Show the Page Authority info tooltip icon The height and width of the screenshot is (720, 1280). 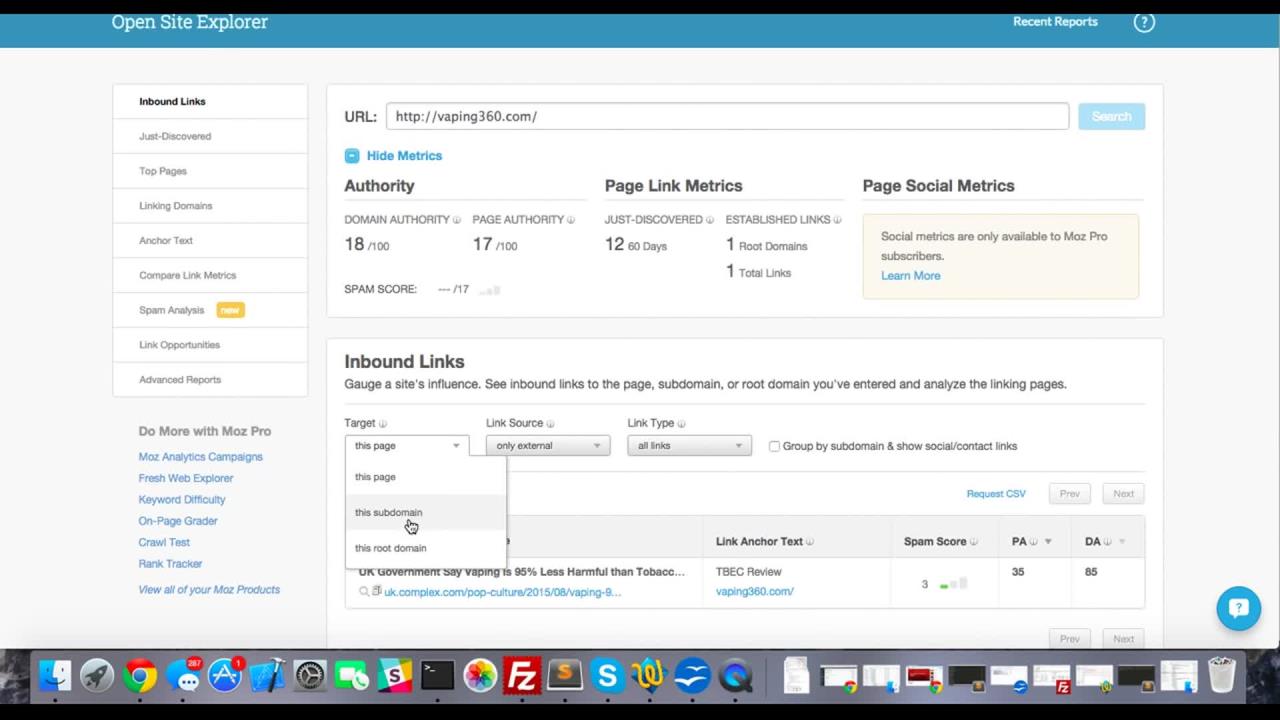click(571, 220)
